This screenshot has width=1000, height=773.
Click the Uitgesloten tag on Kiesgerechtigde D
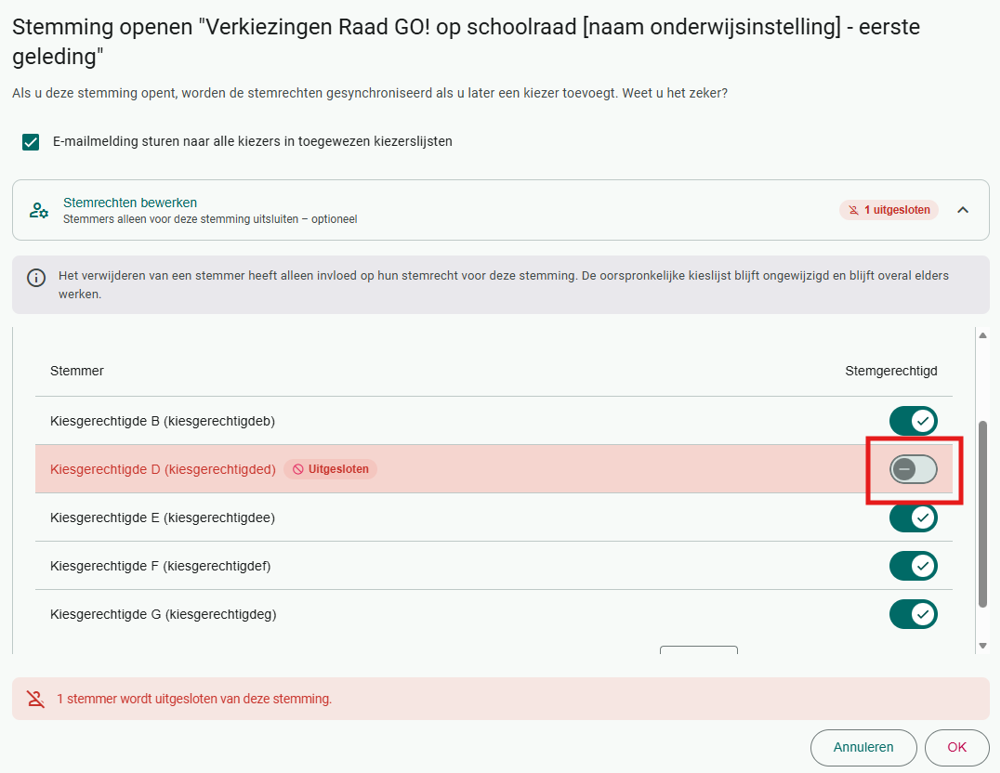[330, 469]
